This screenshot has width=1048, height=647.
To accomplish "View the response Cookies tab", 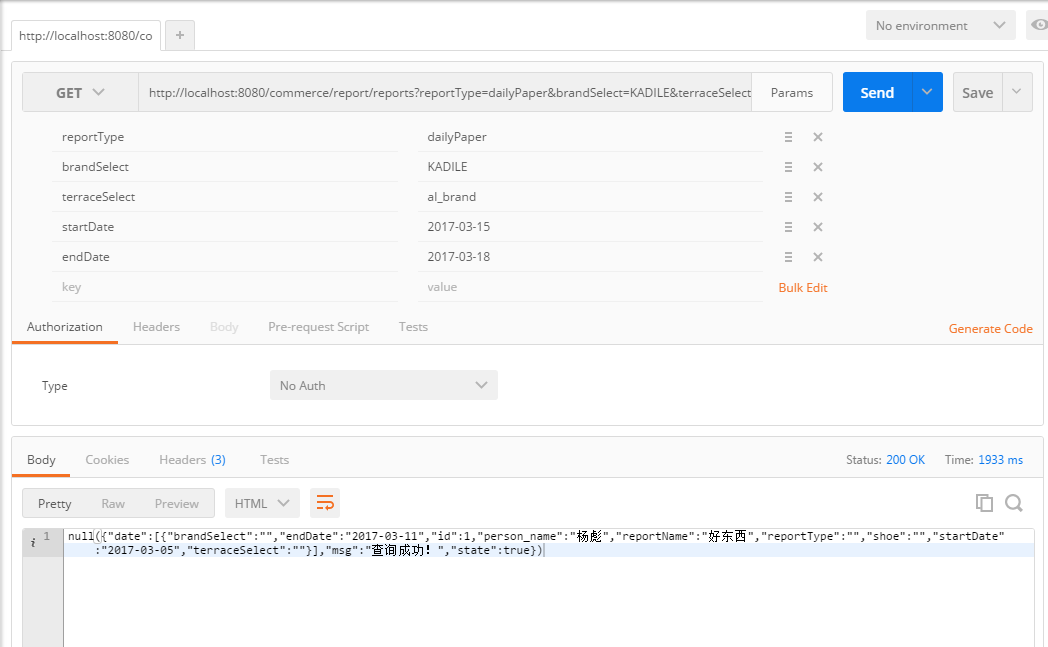I will click(x=107, y=460).
